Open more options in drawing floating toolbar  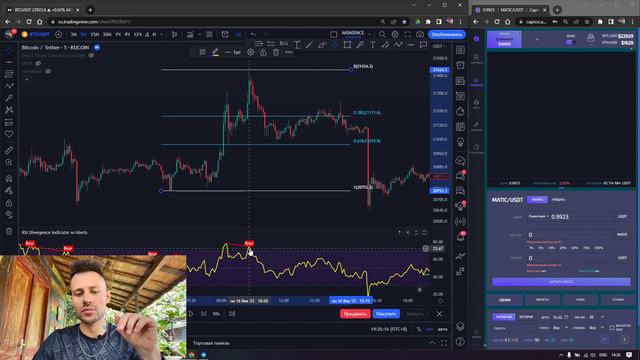pyautogui.click(x=289, y=52)
